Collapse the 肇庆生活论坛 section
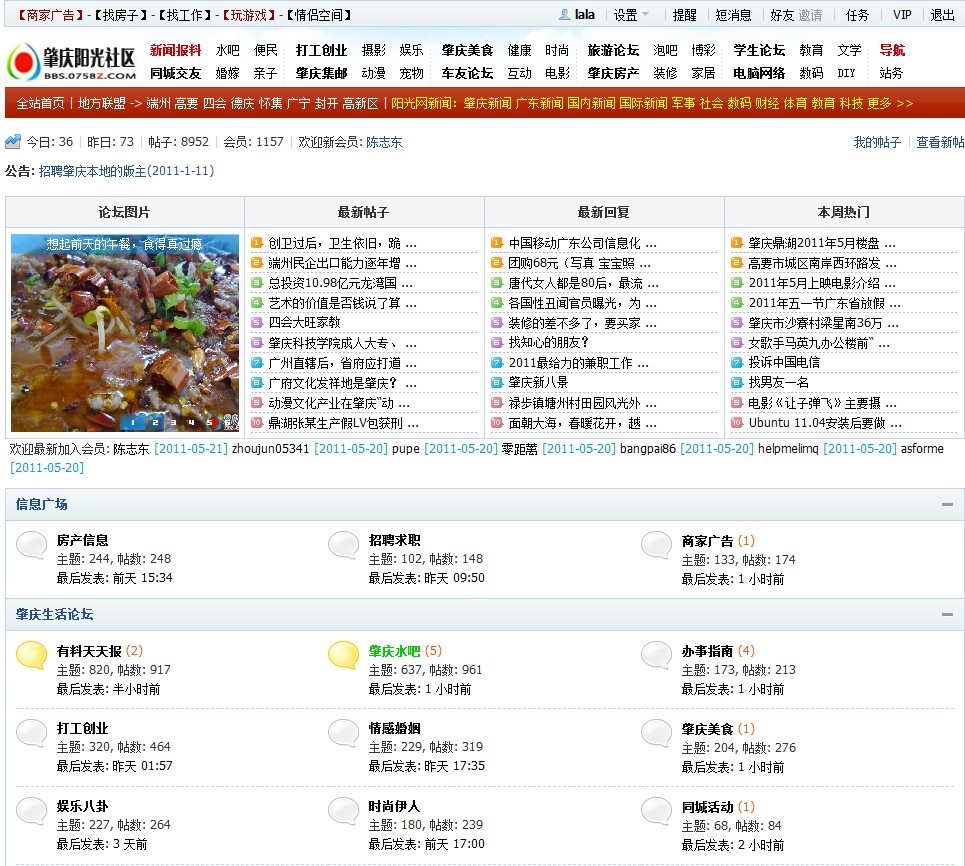Screen dimensions: 965x866 tap(947, 614)
